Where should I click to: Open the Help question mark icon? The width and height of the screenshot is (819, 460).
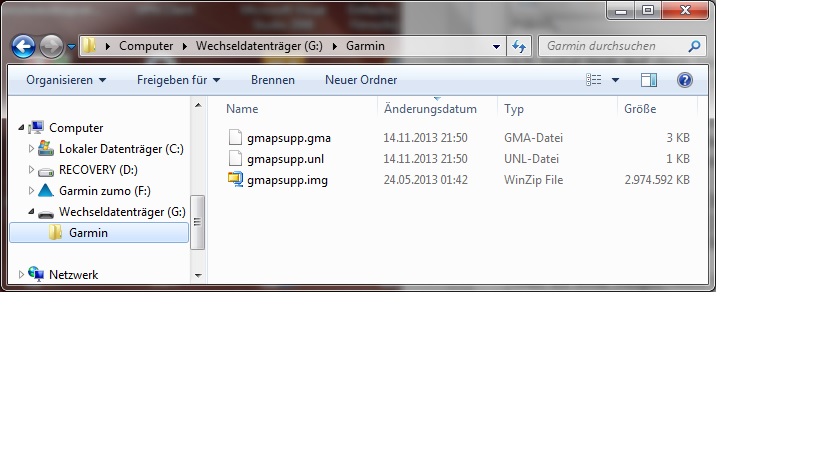pos(685,80)
